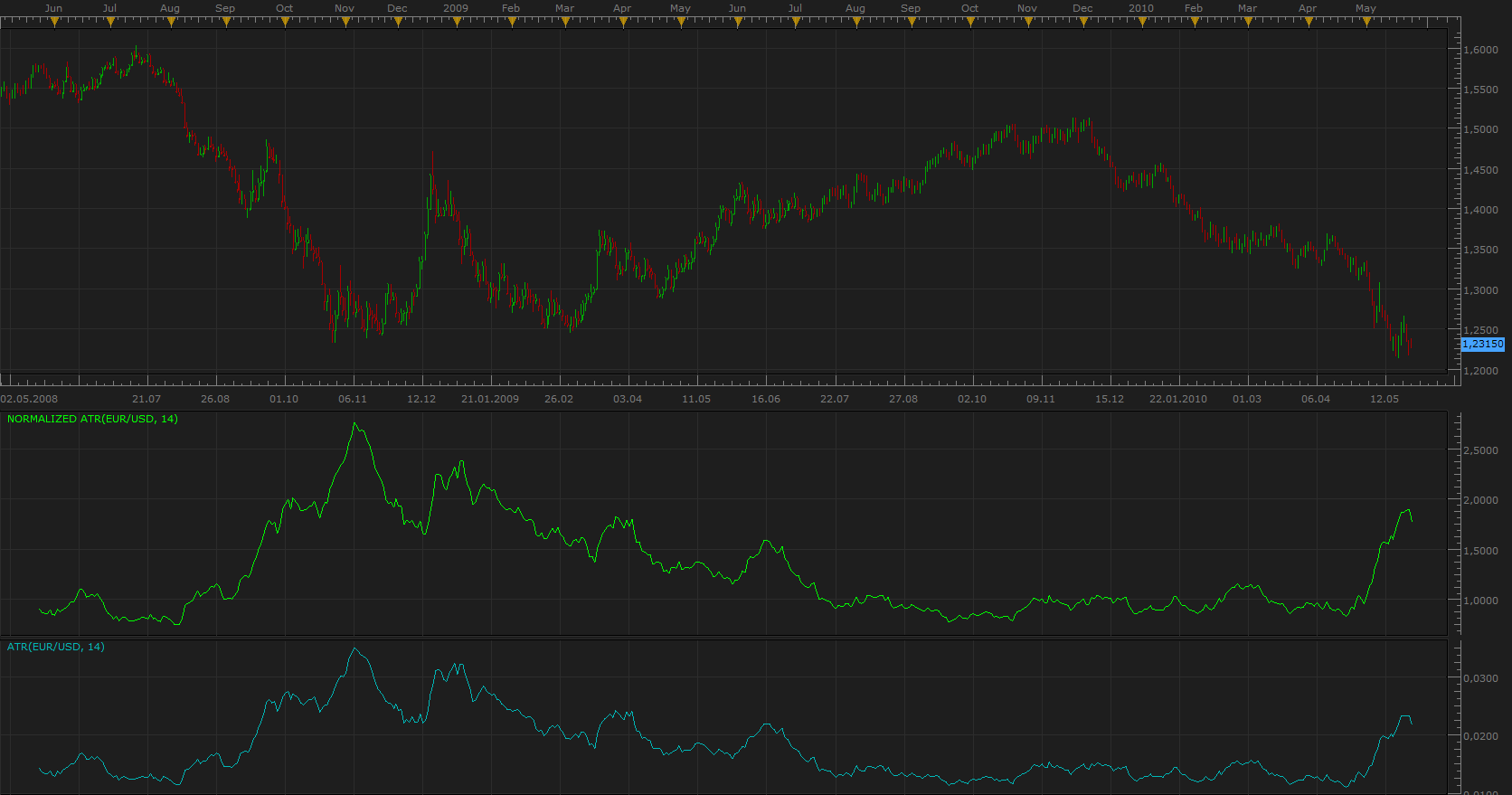Click the Oct 2008 month label on timeline
The image size is (1512, 795).
[285, 8]
